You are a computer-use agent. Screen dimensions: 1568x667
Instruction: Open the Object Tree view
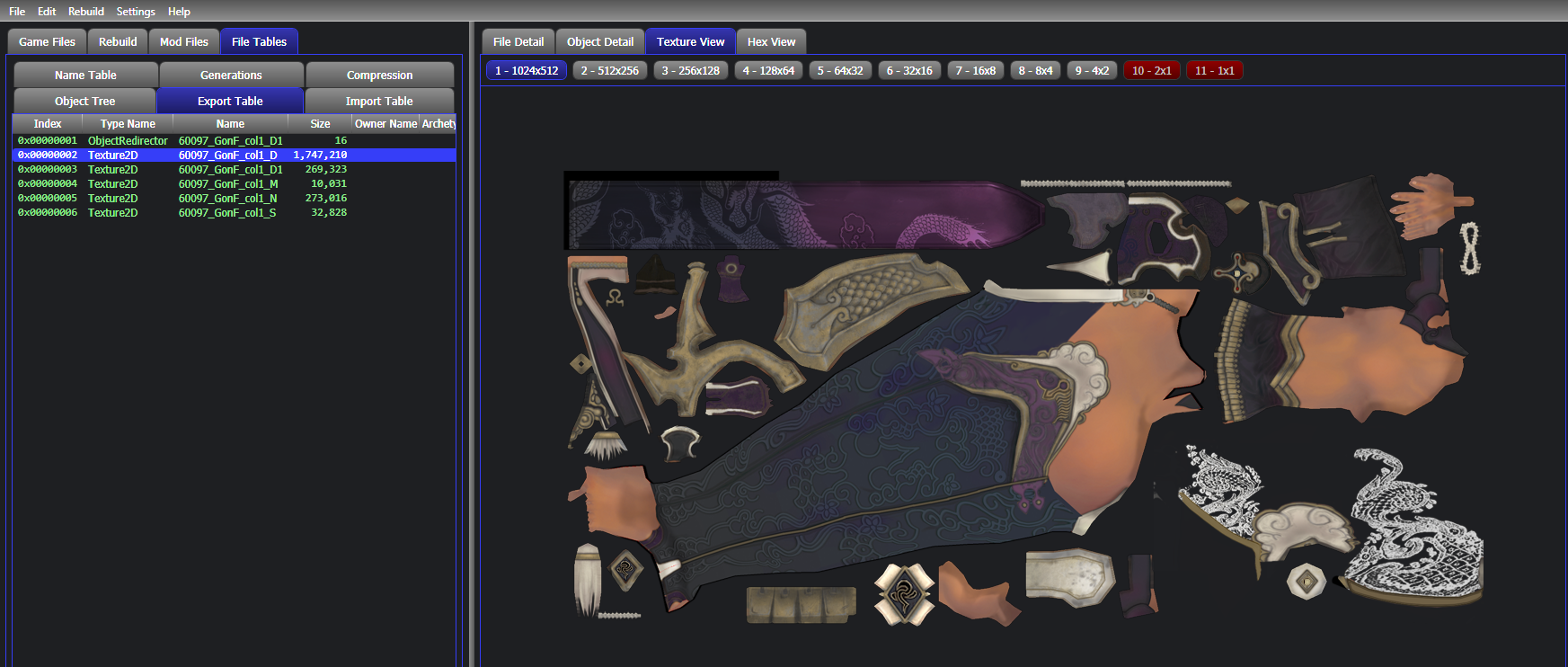[x=84, y=101]
